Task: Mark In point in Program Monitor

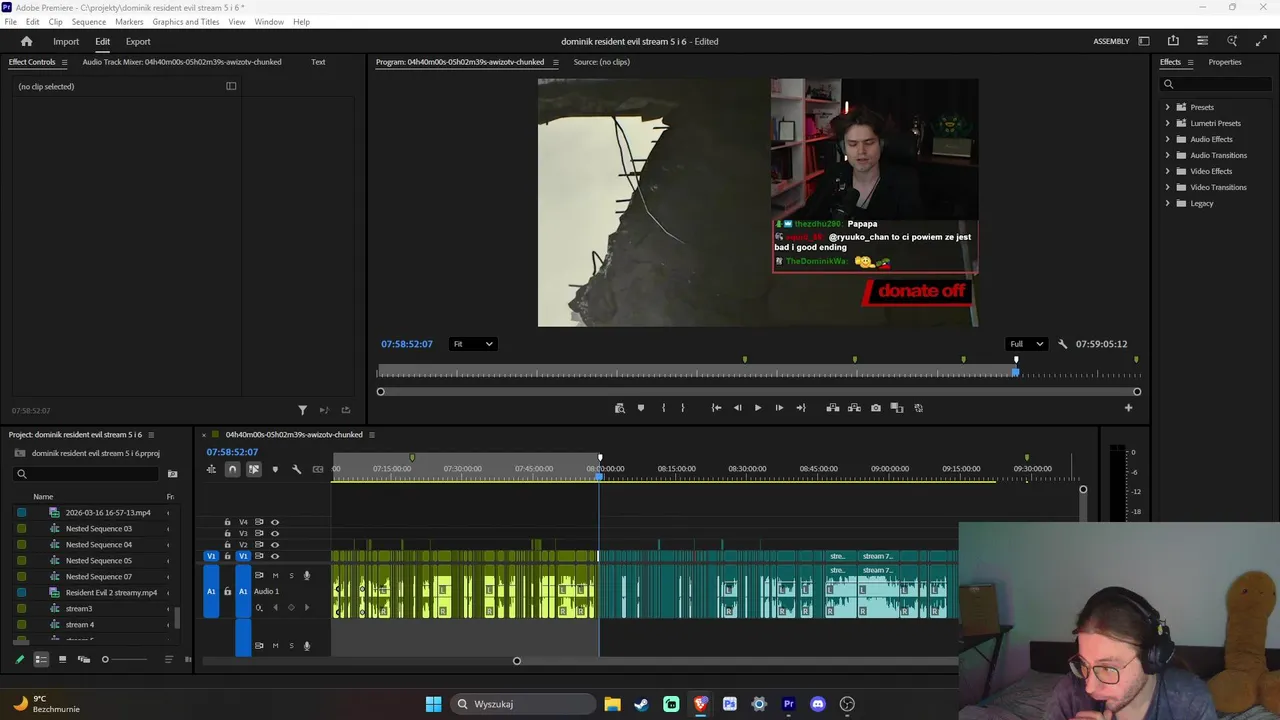Action: coord(663,408)
